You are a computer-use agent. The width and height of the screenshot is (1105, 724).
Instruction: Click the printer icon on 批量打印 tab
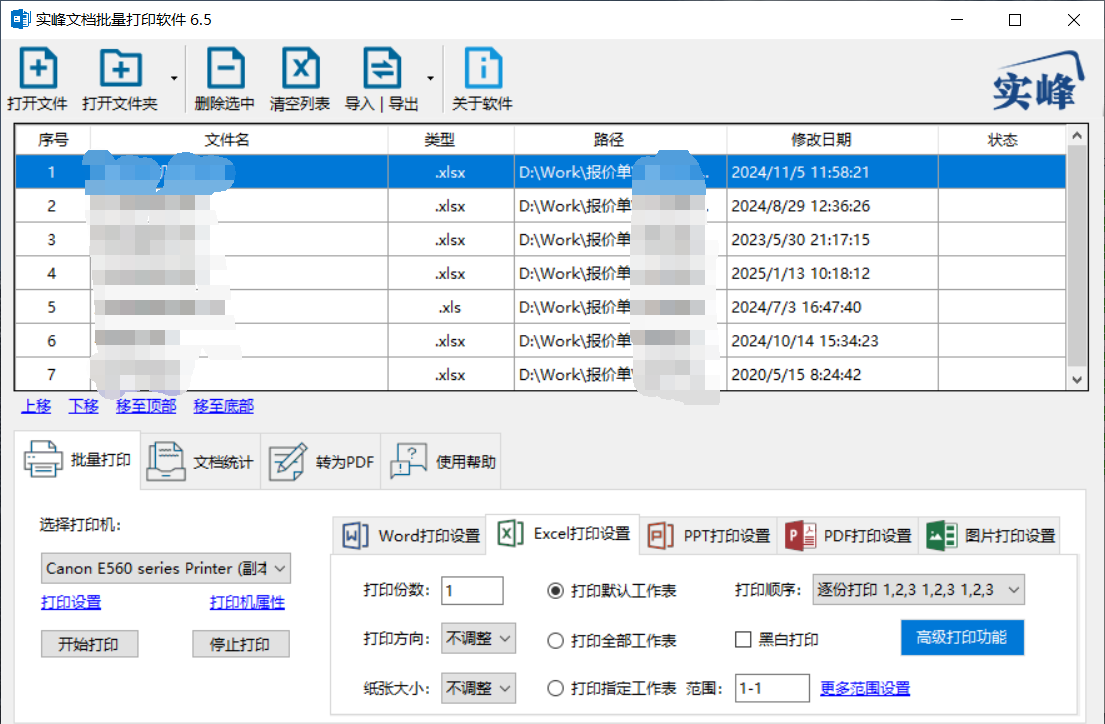(43, 460)
